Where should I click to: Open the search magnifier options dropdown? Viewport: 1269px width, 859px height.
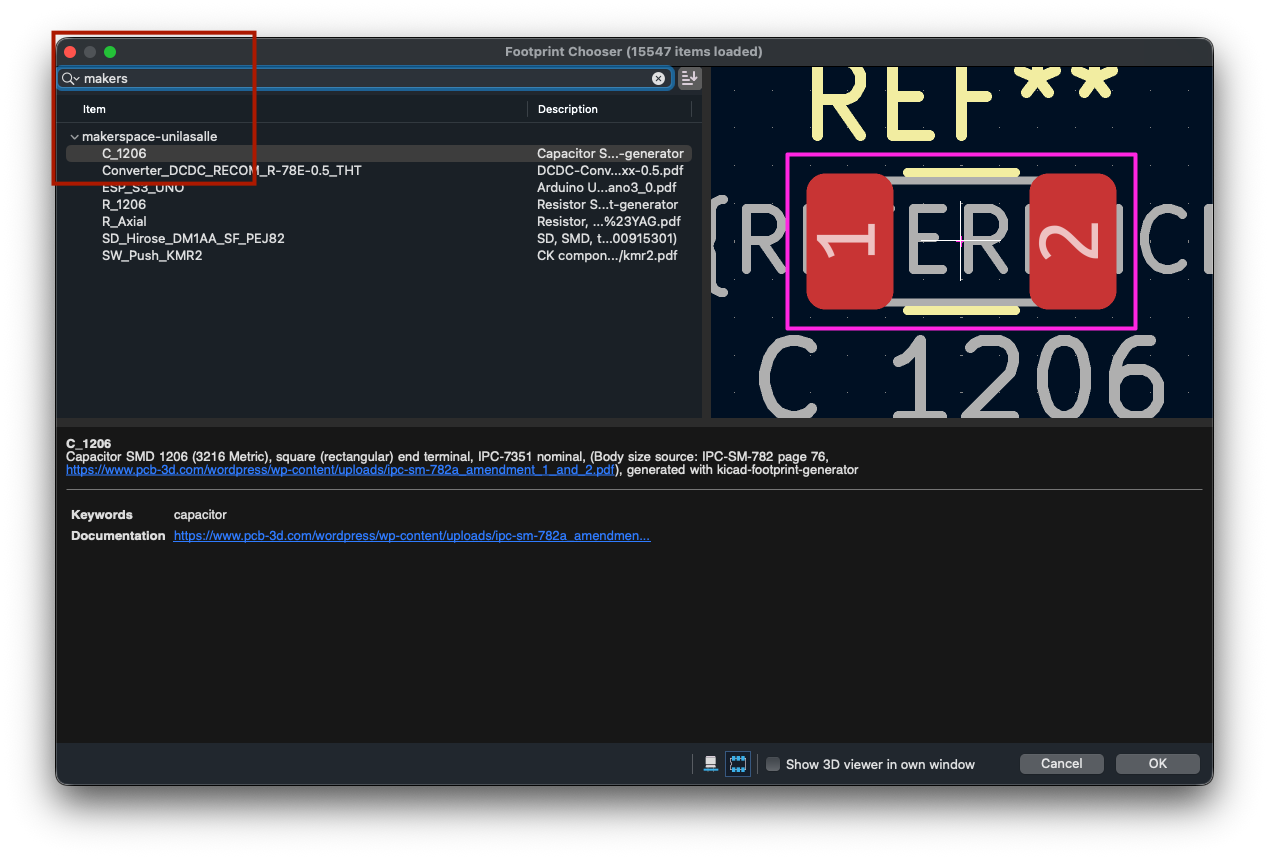69,78
